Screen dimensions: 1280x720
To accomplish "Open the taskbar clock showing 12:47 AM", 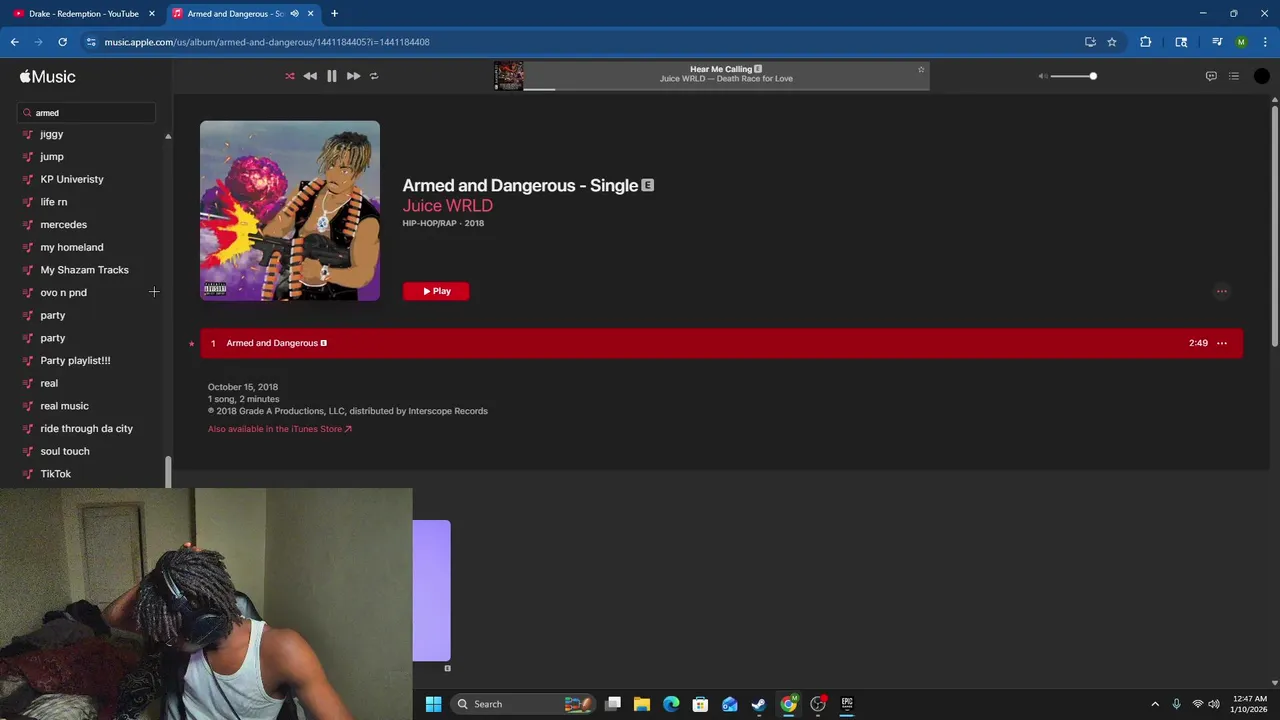I will pos(1250,704).
